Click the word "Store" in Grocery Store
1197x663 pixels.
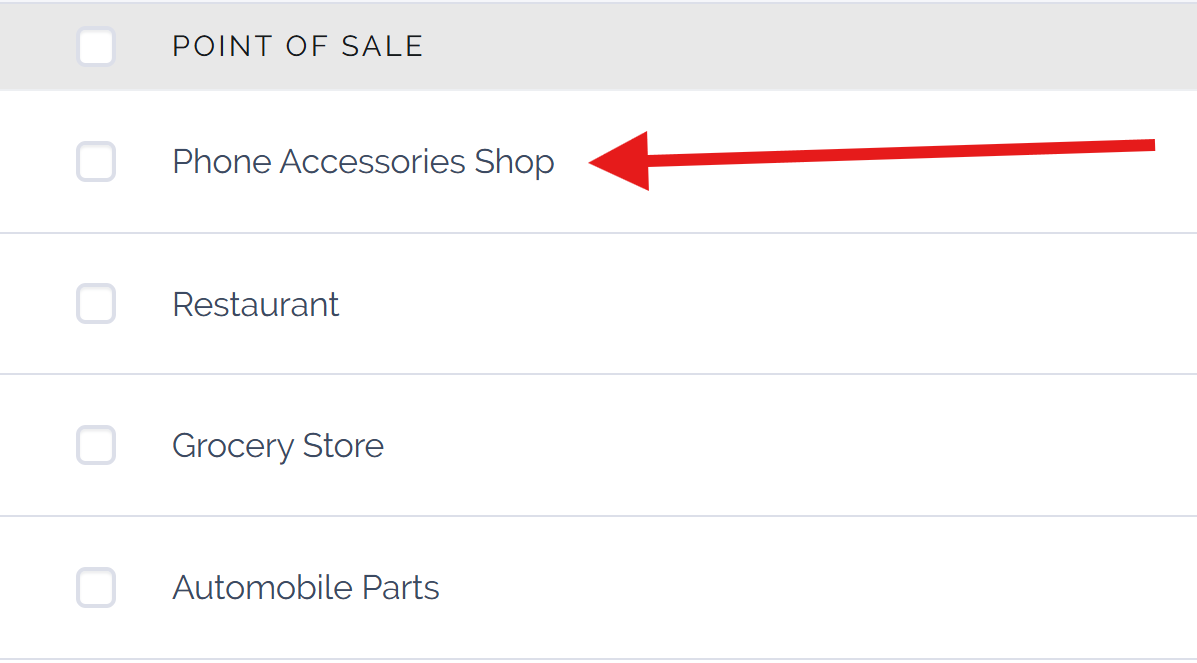click(343, 445)
